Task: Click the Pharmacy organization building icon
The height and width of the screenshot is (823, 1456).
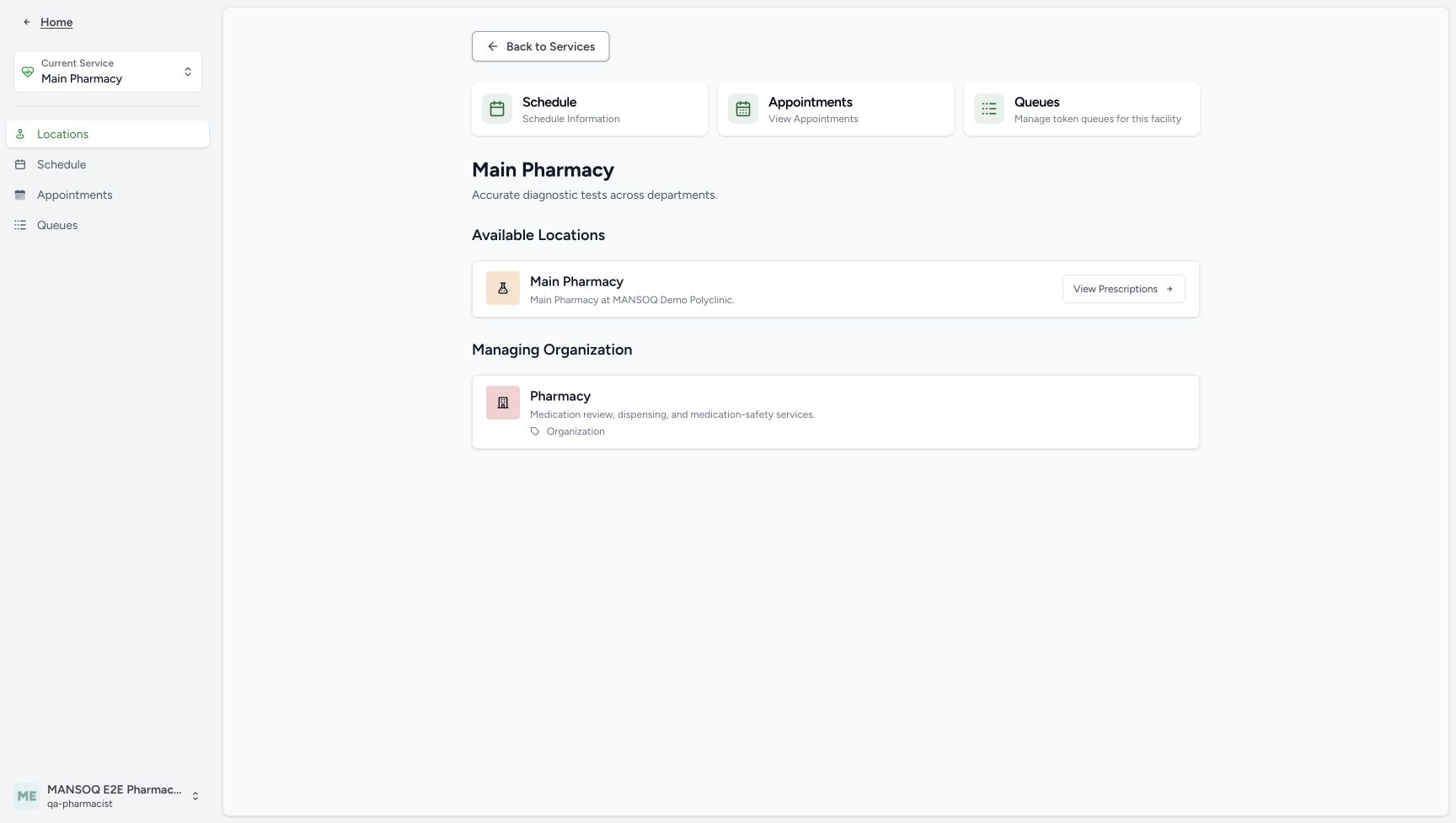Action: [503, 403]
